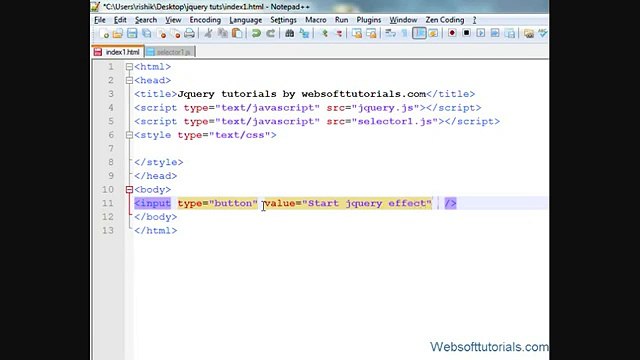Screen dimensions: 640x360
Task: Collapse the head fold marker on line 2
Action: click(x=129, y=80)
